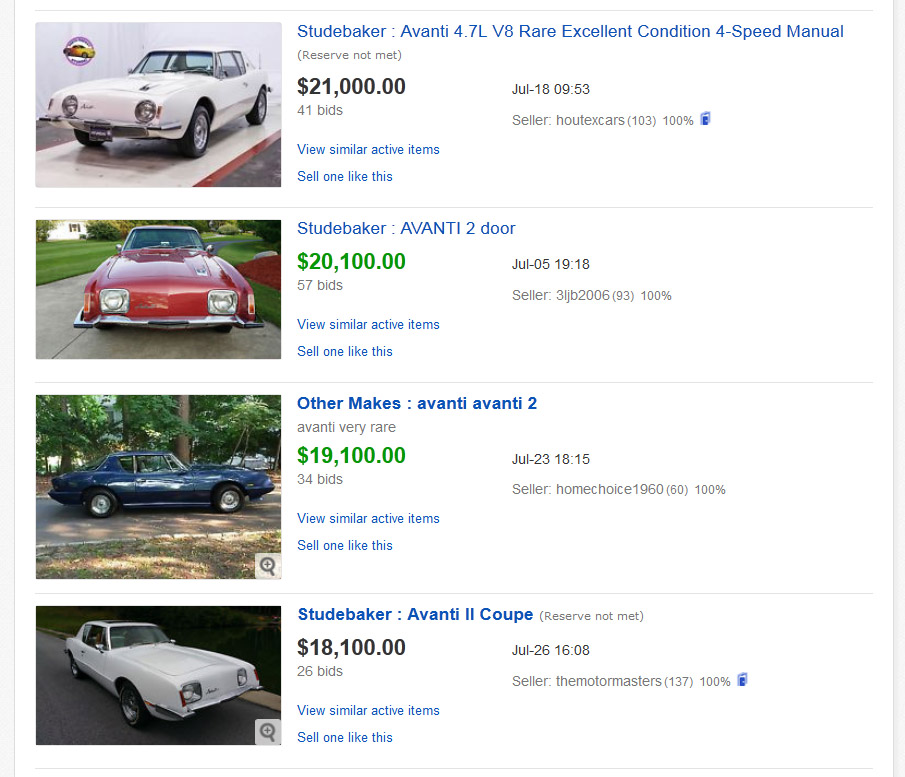Open the Avanti 4.7L V8 4-Speed Manual listing title
The width and height of the screenshot is (905, 777).
coord(570,32)
